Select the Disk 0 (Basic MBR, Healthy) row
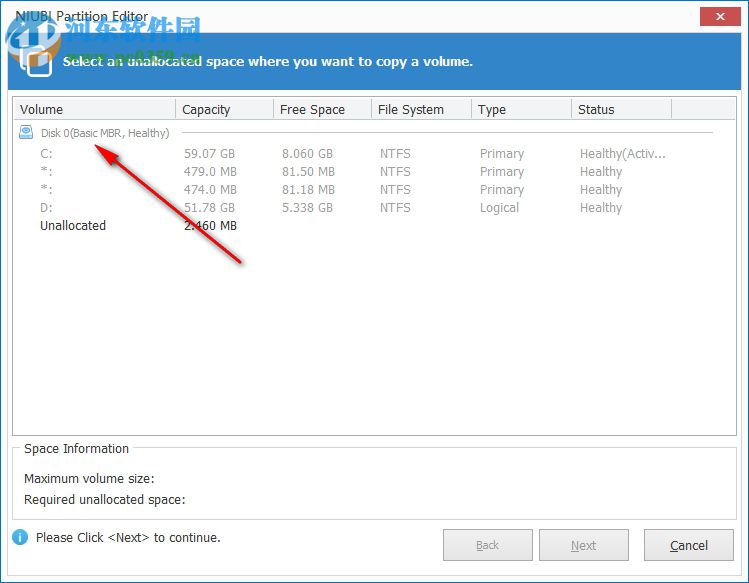Screen dimensions: 749x583 [366, 133]
